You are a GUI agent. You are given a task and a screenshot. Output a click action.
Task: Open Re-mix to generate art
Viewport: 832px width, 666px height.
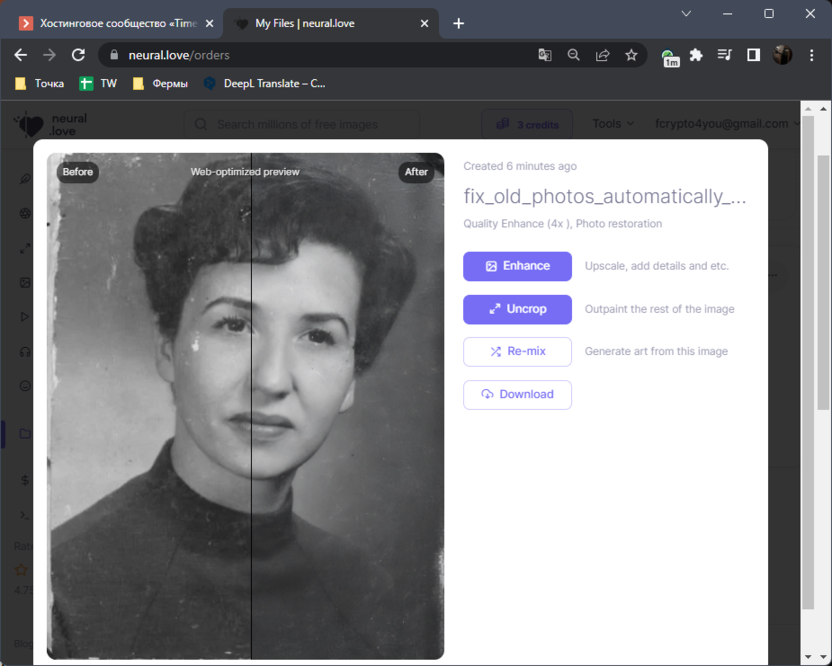point(517,352)
